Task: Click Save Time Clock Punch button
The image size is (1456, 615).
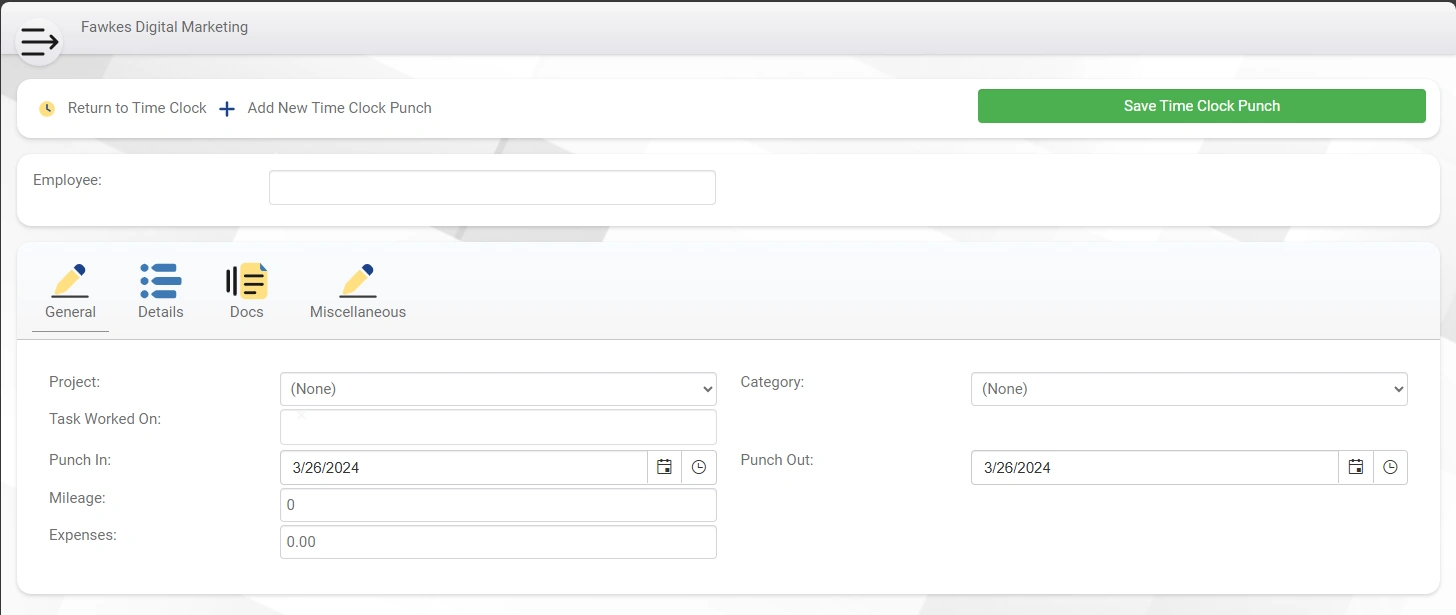Action: [x=1202, y=106]
